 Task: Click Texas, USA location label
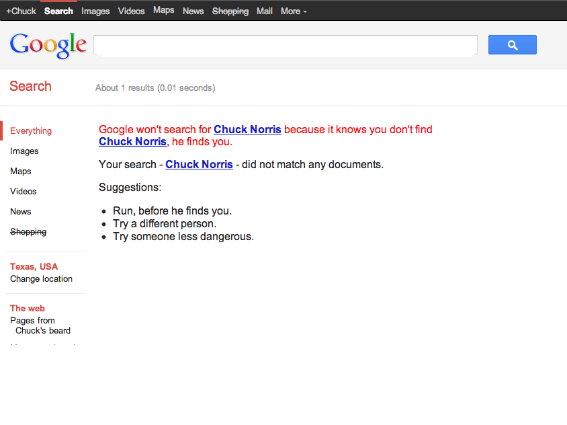pyautogui.click(x=34, y=267)
